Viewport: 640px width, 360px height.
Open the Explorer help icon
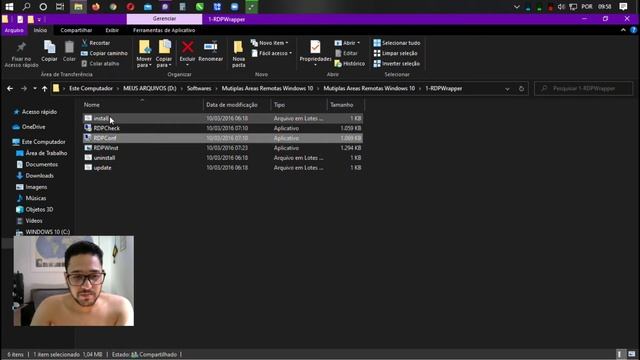point(633,30)
